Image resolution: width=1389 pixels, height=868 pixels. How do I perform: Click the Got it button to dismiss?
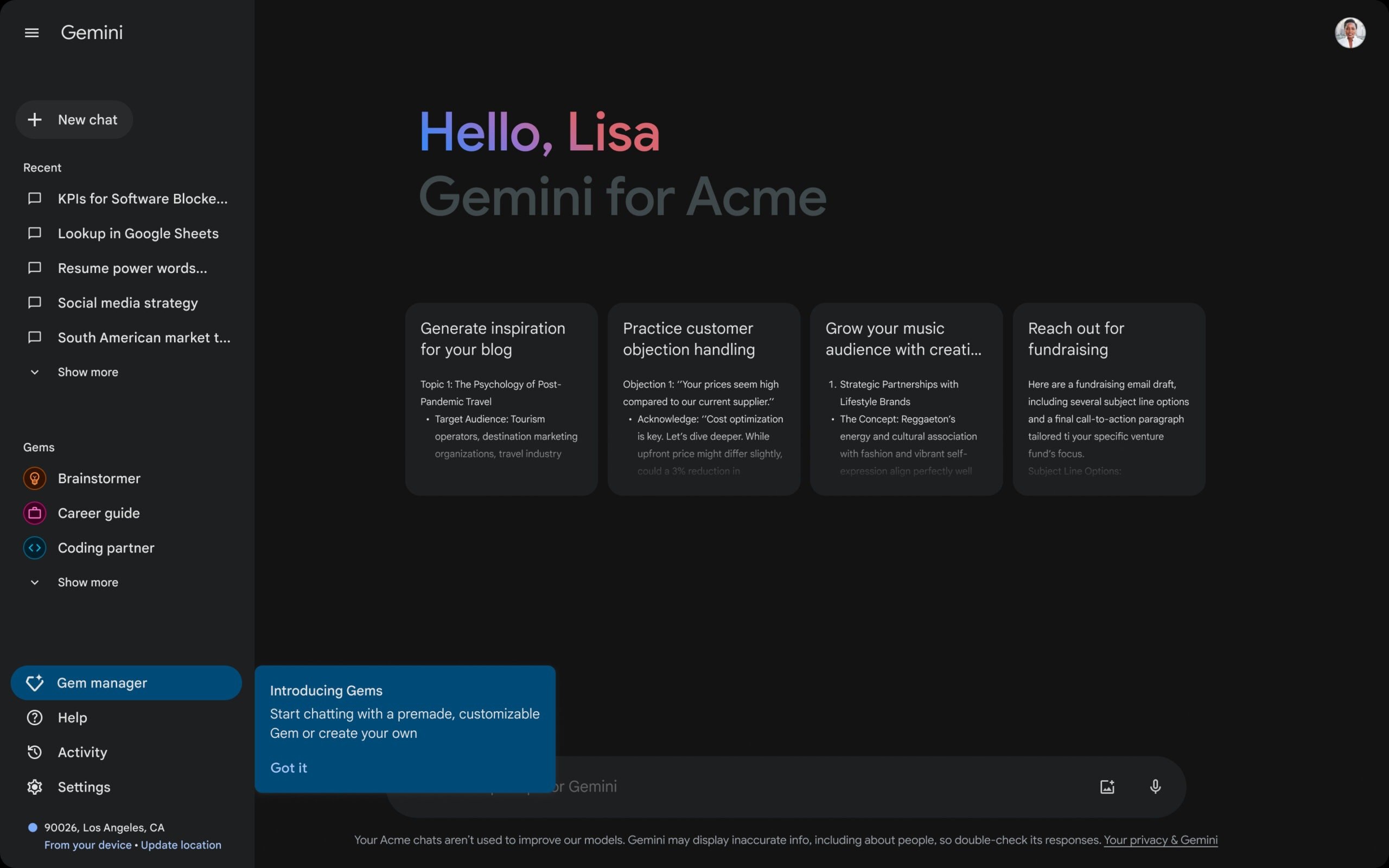coord(288,768)
